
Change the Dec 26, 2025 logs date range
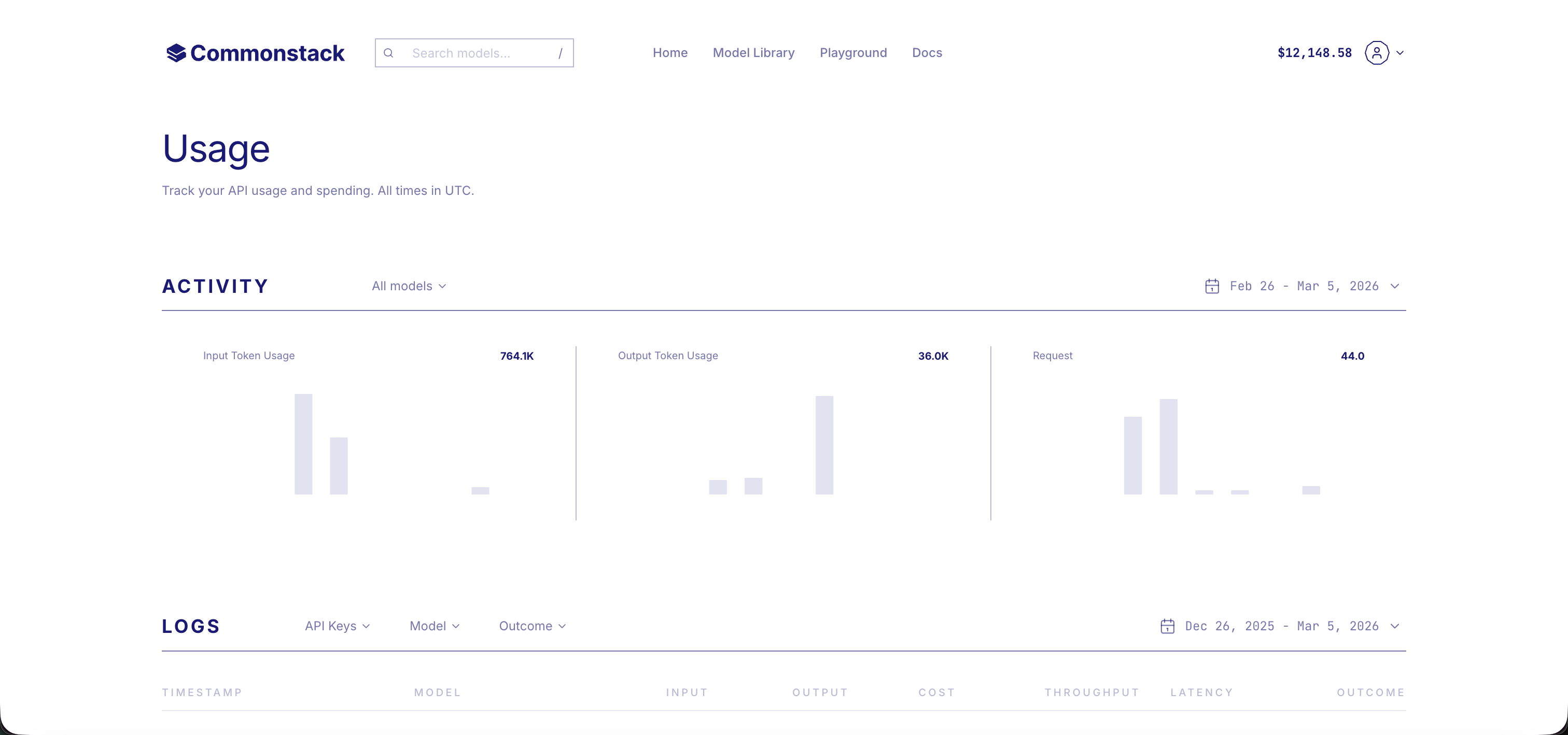(x=1281, y=626)
